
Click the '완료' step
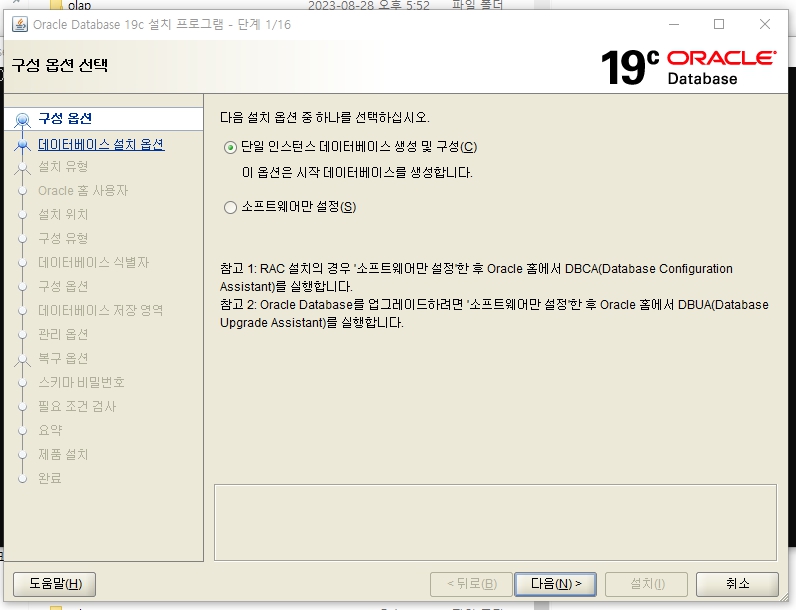[x=50, y=478]
